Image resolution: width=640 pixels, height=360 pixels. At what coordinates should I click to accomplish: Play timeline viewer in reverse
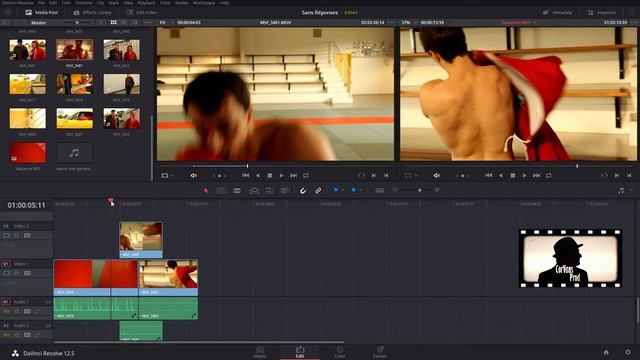[501, 176]
